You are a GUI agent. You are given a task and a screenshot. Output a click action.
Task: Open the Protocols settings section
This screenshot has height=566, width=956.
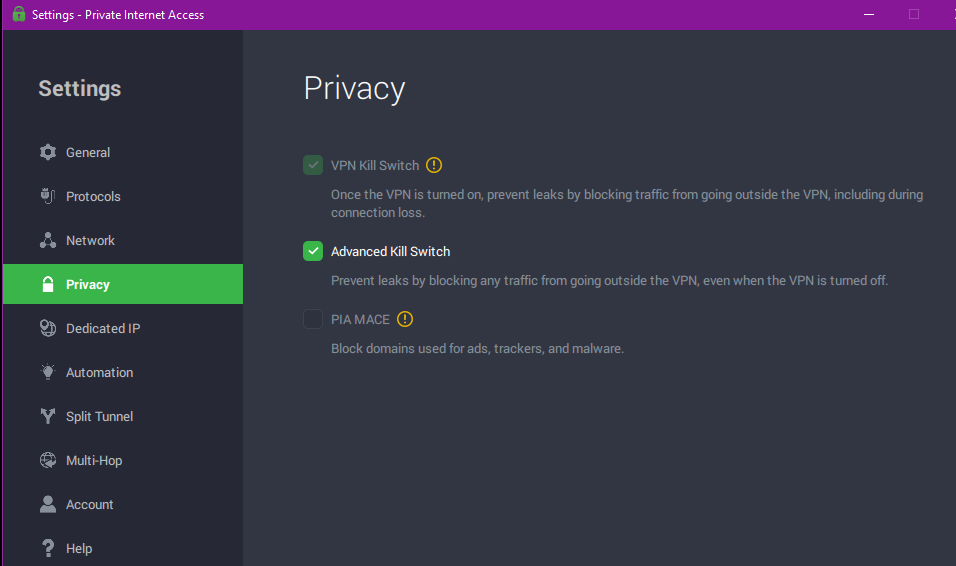click(x=123, y=196)
